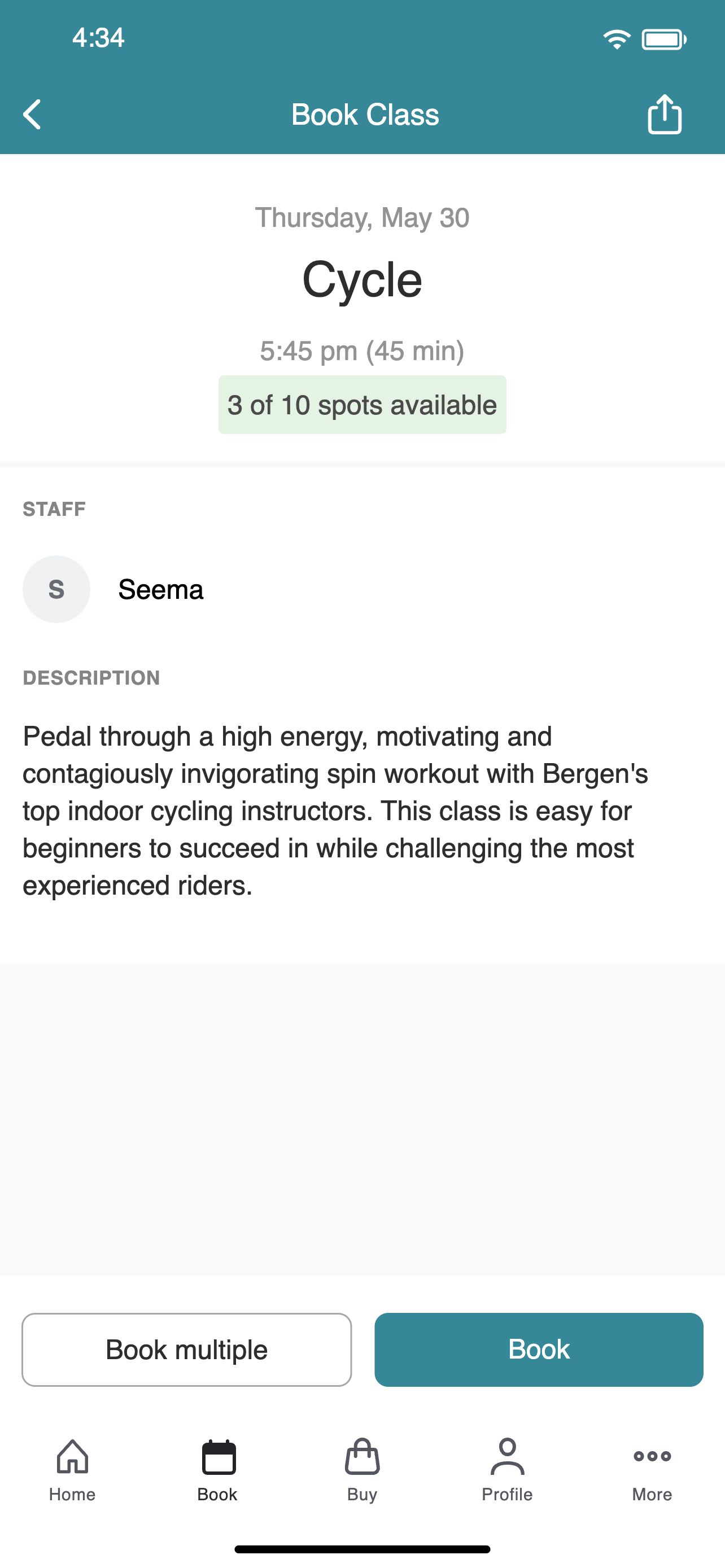Tap the home indicator bar at bottom

pos(362,1549)
